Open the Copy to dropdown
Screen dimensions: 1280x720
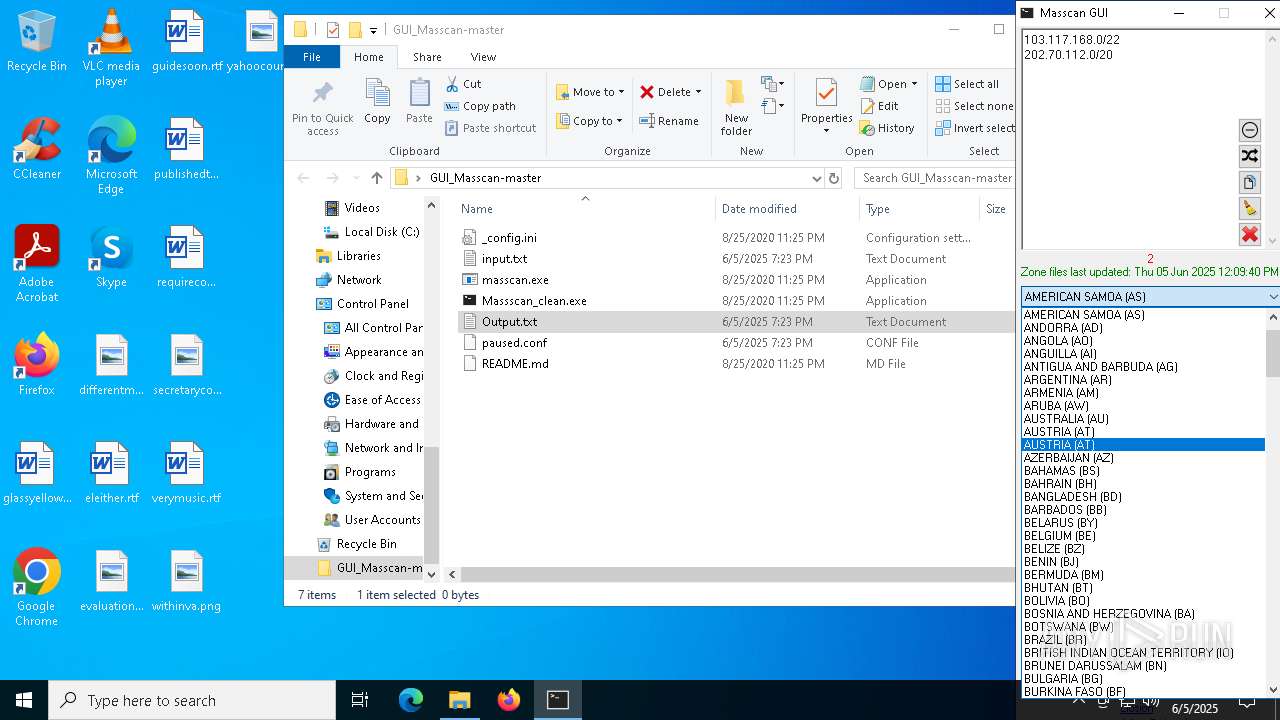[589, 121]
